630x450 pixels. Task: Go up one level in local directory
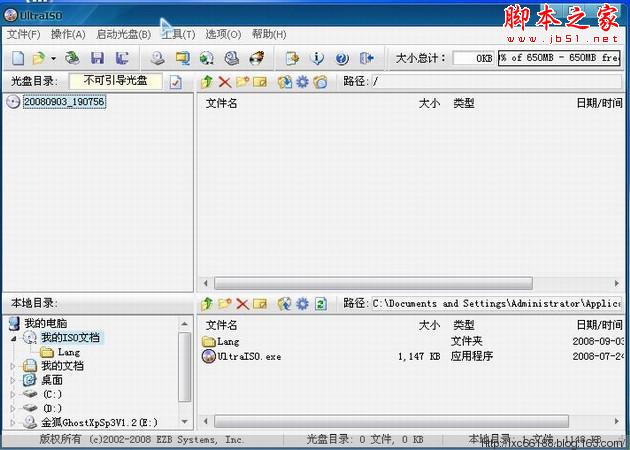(x=207, y=304)
